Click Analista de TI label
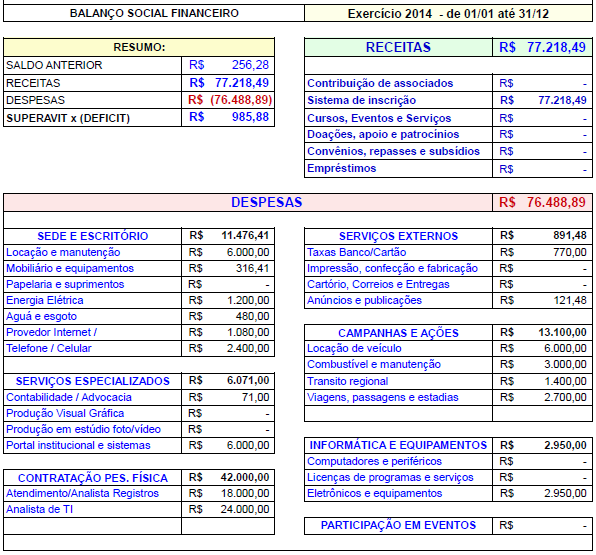Screen dimensions: 596x555 point(40,509)
